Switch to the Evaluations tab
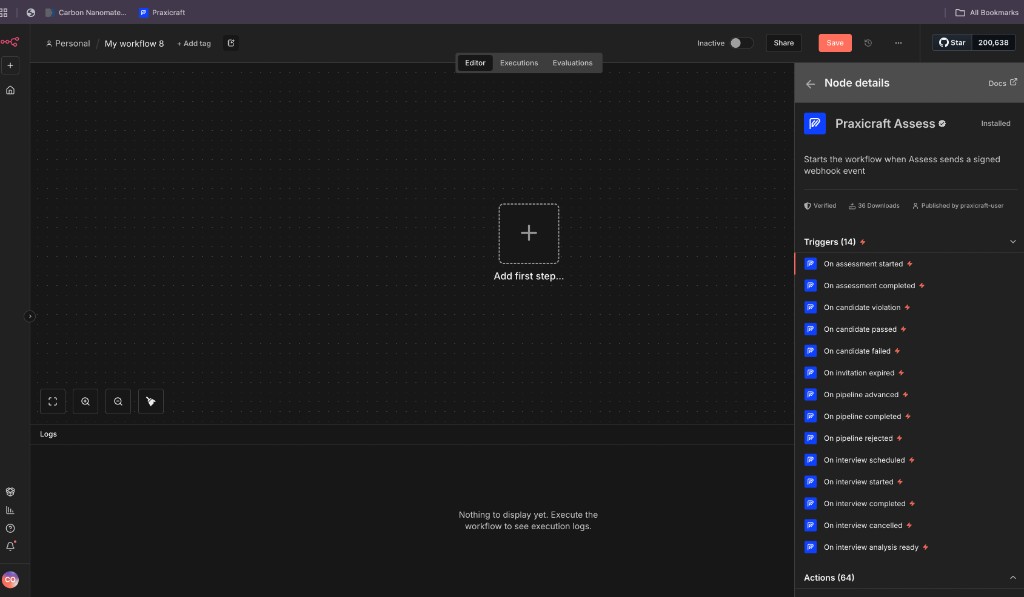Viewport: 1024px width, 597px height. [x=572, y=63]
